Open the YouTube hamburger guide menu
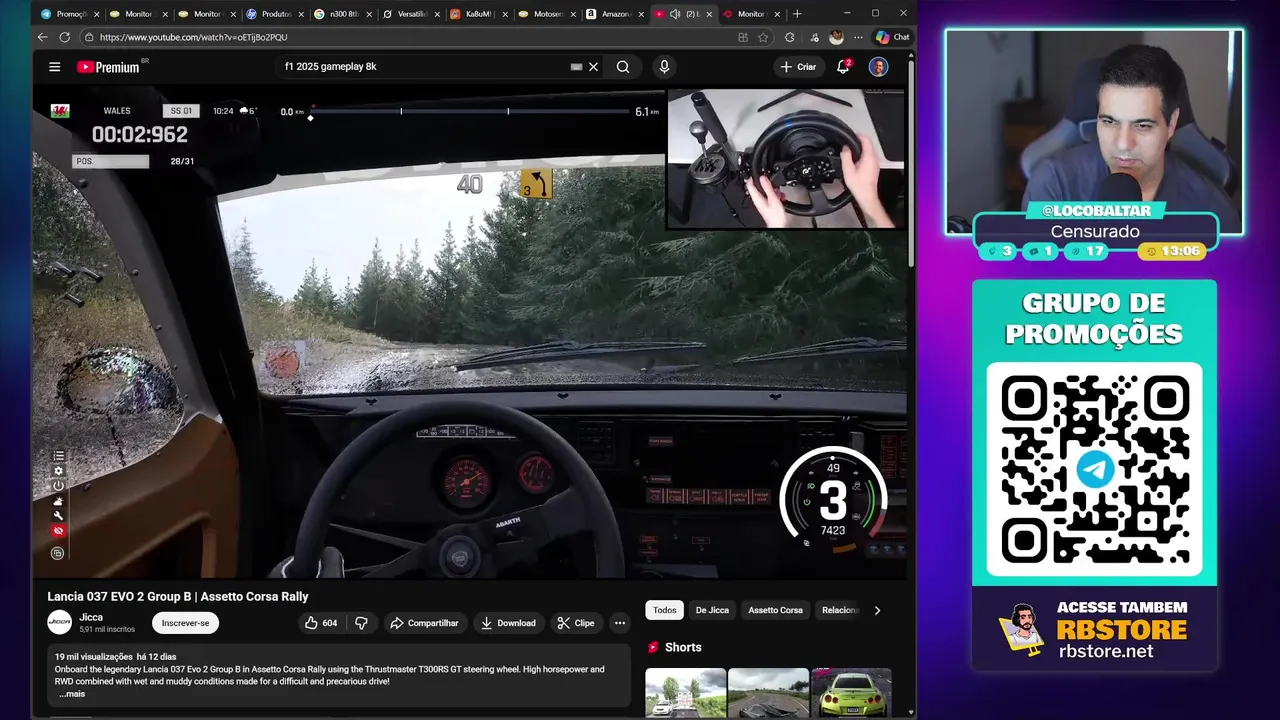 (x=54, y=67)
